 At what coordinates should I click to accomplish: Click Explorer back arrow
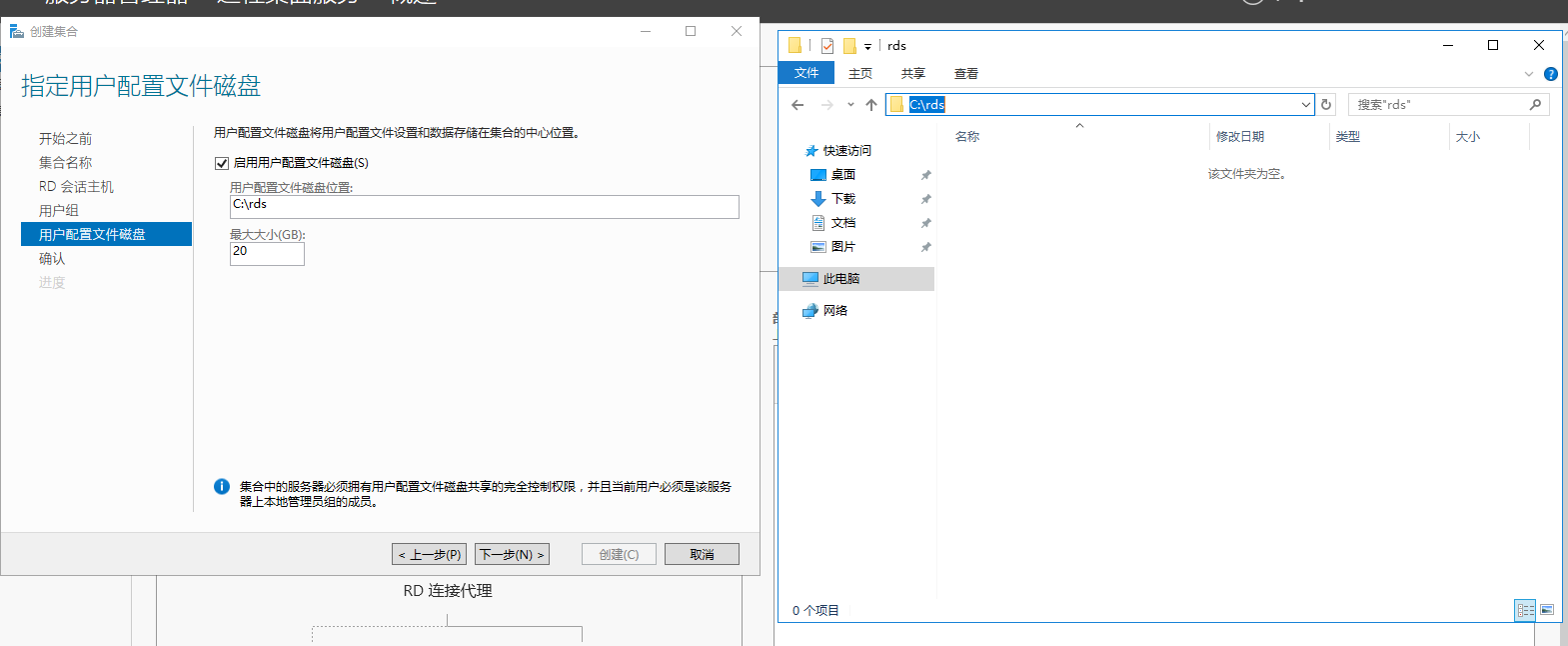click(x=797, y=105)
